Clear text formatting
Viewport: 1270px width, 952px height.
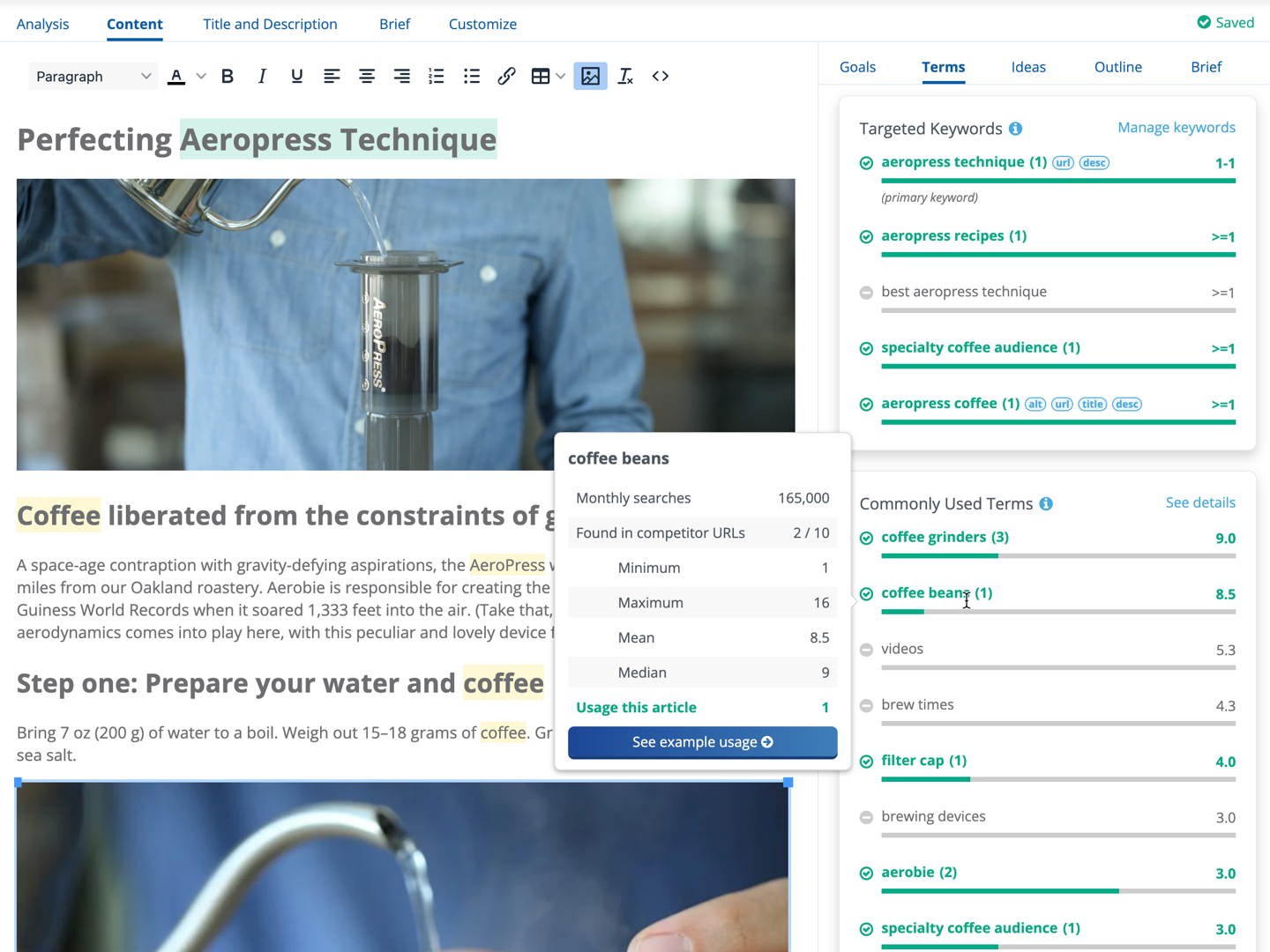(625, 76)
